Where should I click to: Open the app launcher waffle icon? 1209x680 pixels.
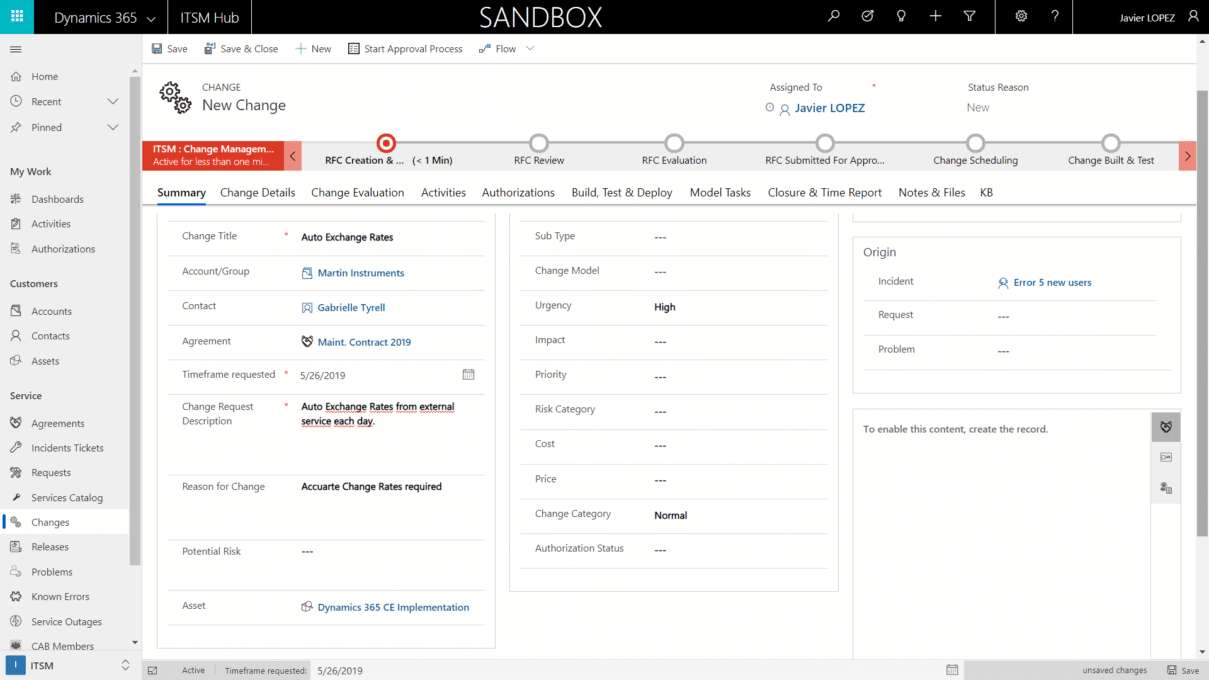(x=17, y=16)
